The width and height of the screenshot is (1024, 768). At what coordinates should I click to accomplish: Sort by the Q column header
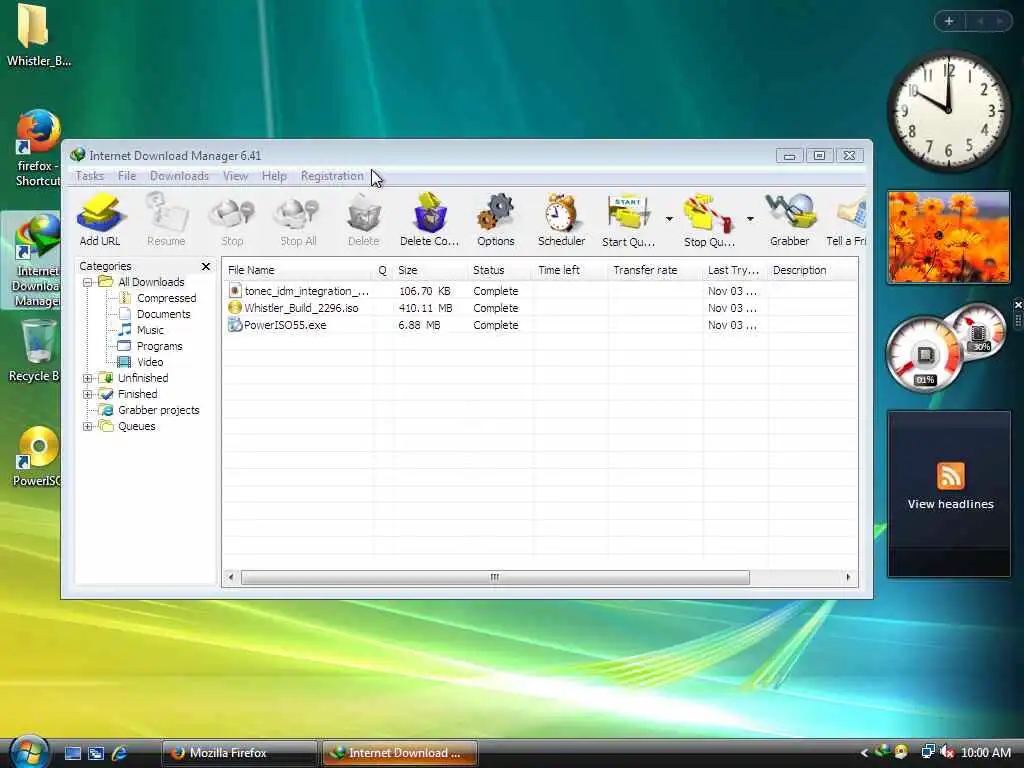tap(383, 270)
